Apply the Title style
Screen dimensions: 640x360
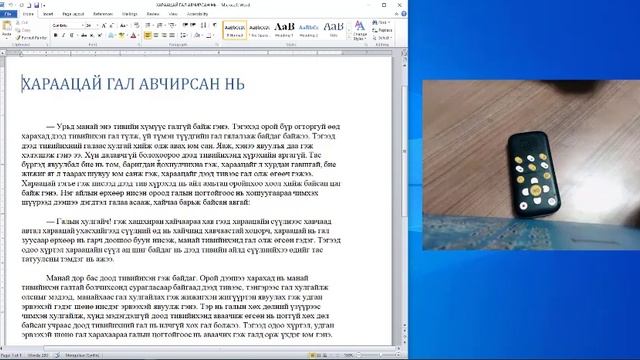click(333, 30)
